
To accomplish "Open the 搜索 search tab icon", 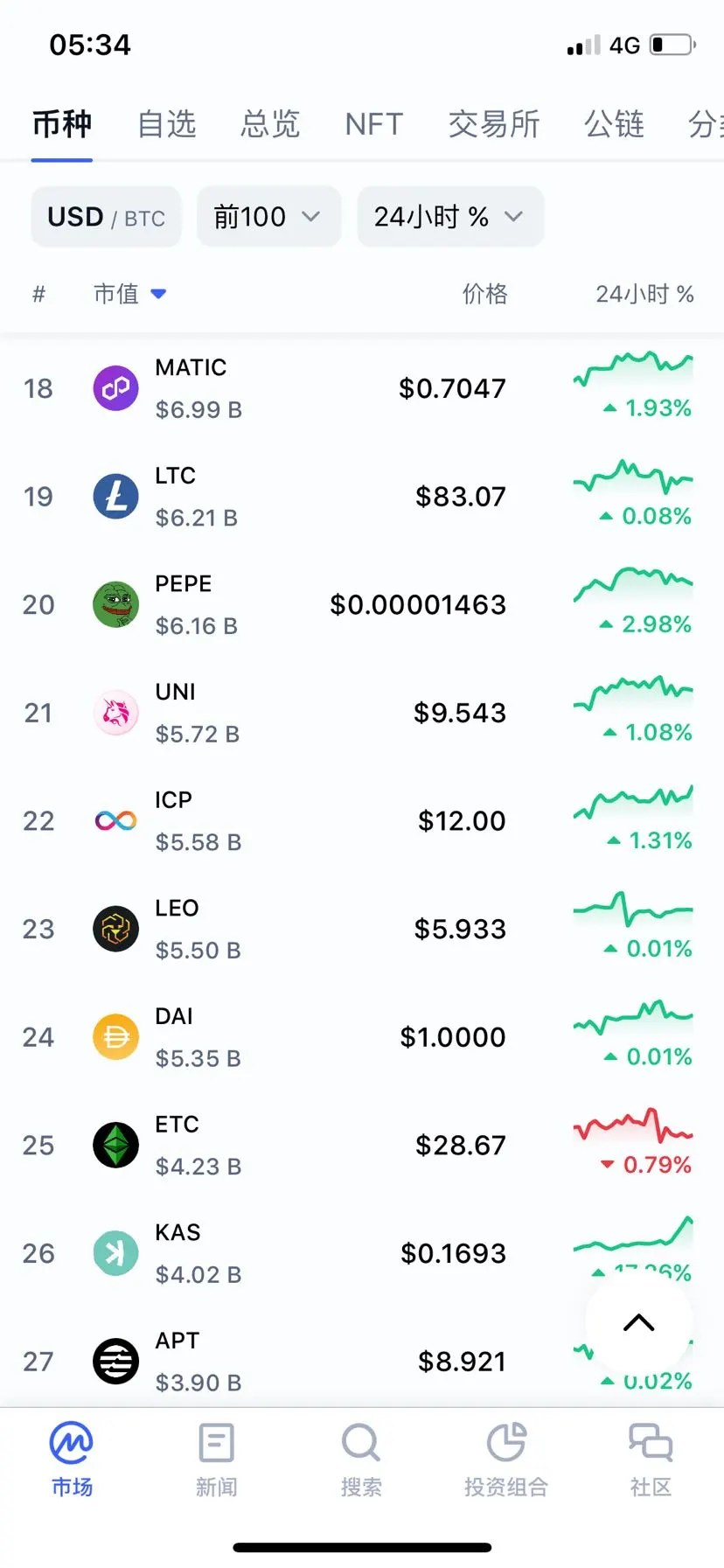I will coord(361,1443).
